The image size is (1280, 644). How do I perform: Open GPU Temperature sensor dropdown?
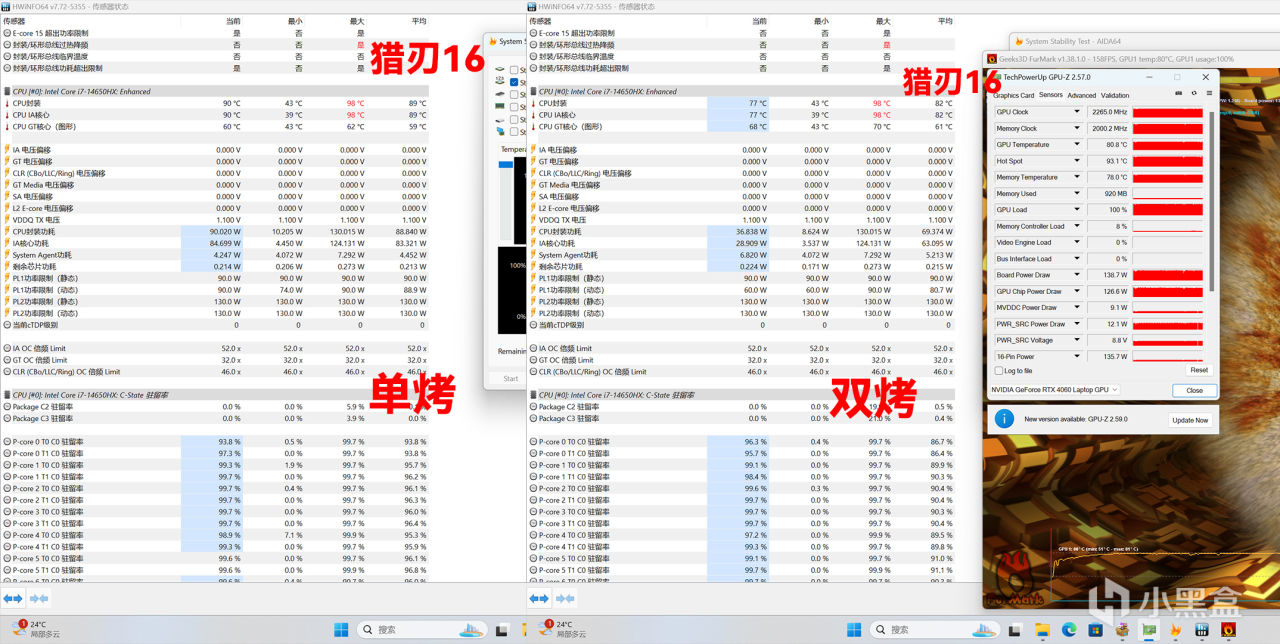click(1077, 144)
